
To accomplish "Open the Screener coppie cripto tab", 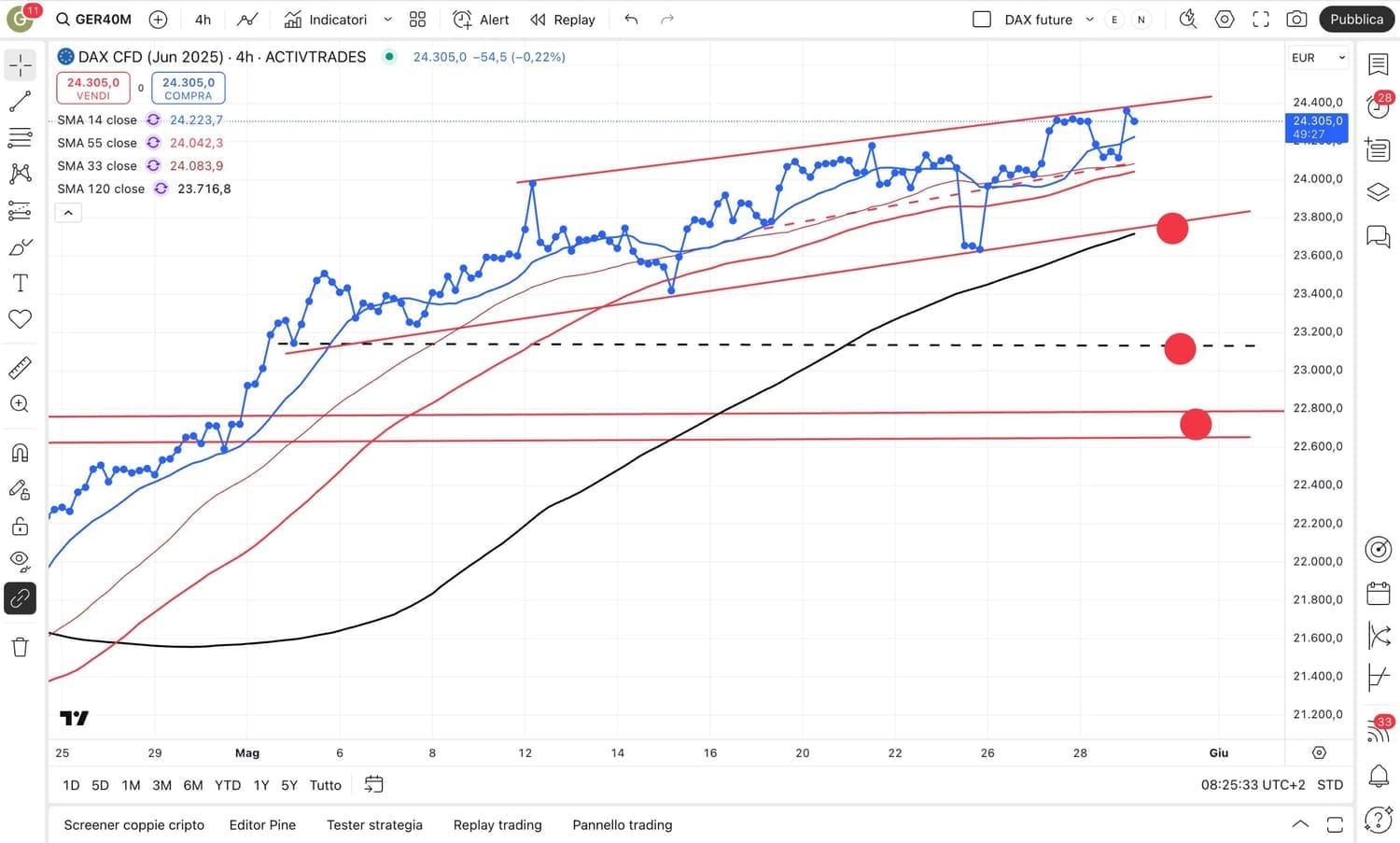I will pos(134,825).
